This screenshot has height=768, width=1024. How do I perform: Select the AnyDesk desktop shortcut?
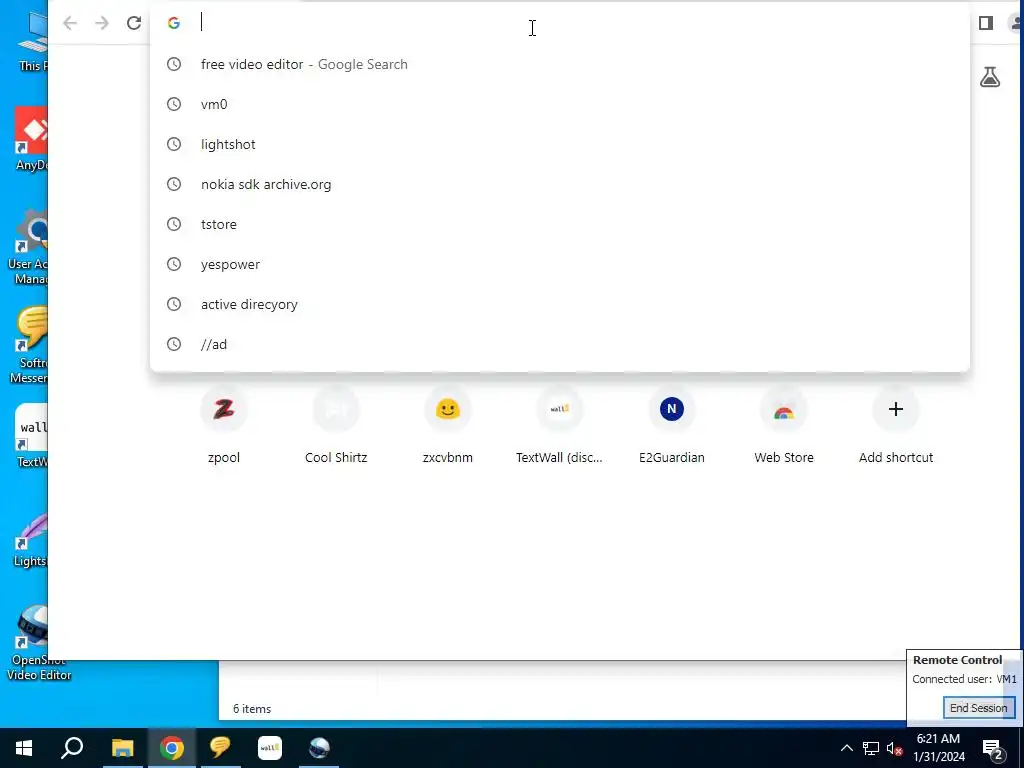click(x=31, y=139)
